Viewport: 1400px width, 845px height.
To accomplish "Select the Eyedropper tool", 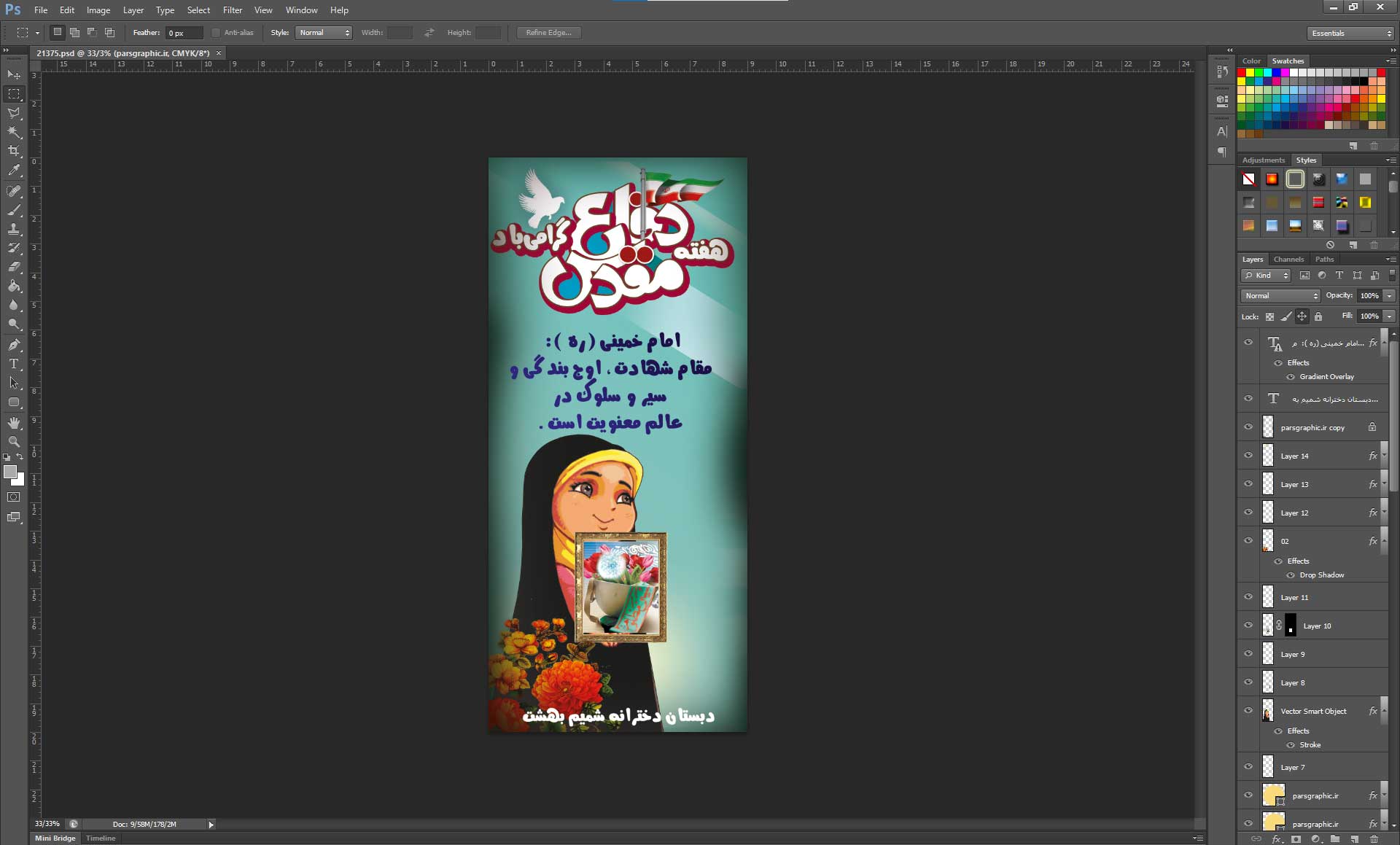I will (x=14, y=171).
